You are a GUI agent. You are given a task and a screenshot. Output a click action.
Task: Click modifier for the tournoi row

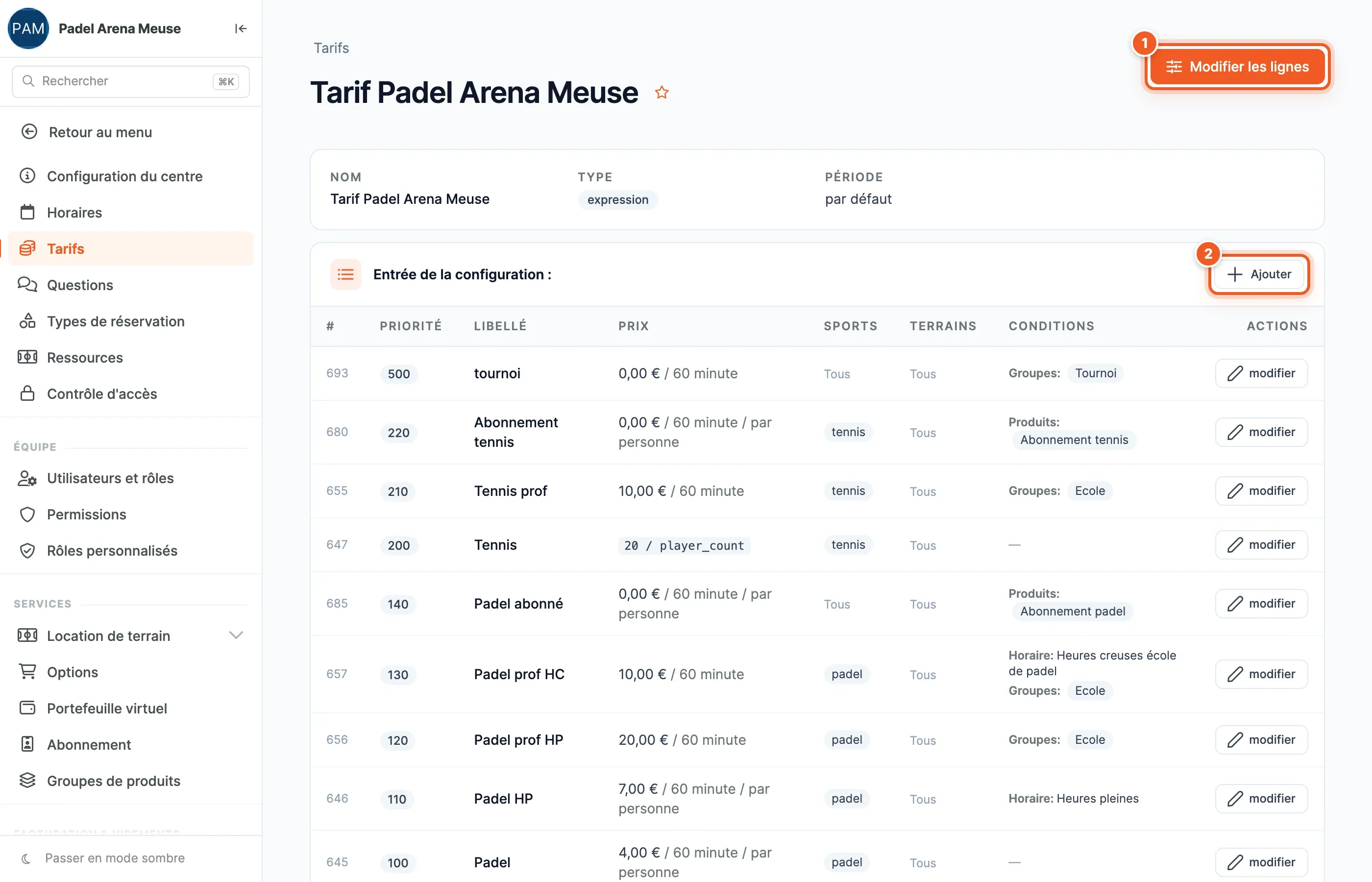(1261, 373)
